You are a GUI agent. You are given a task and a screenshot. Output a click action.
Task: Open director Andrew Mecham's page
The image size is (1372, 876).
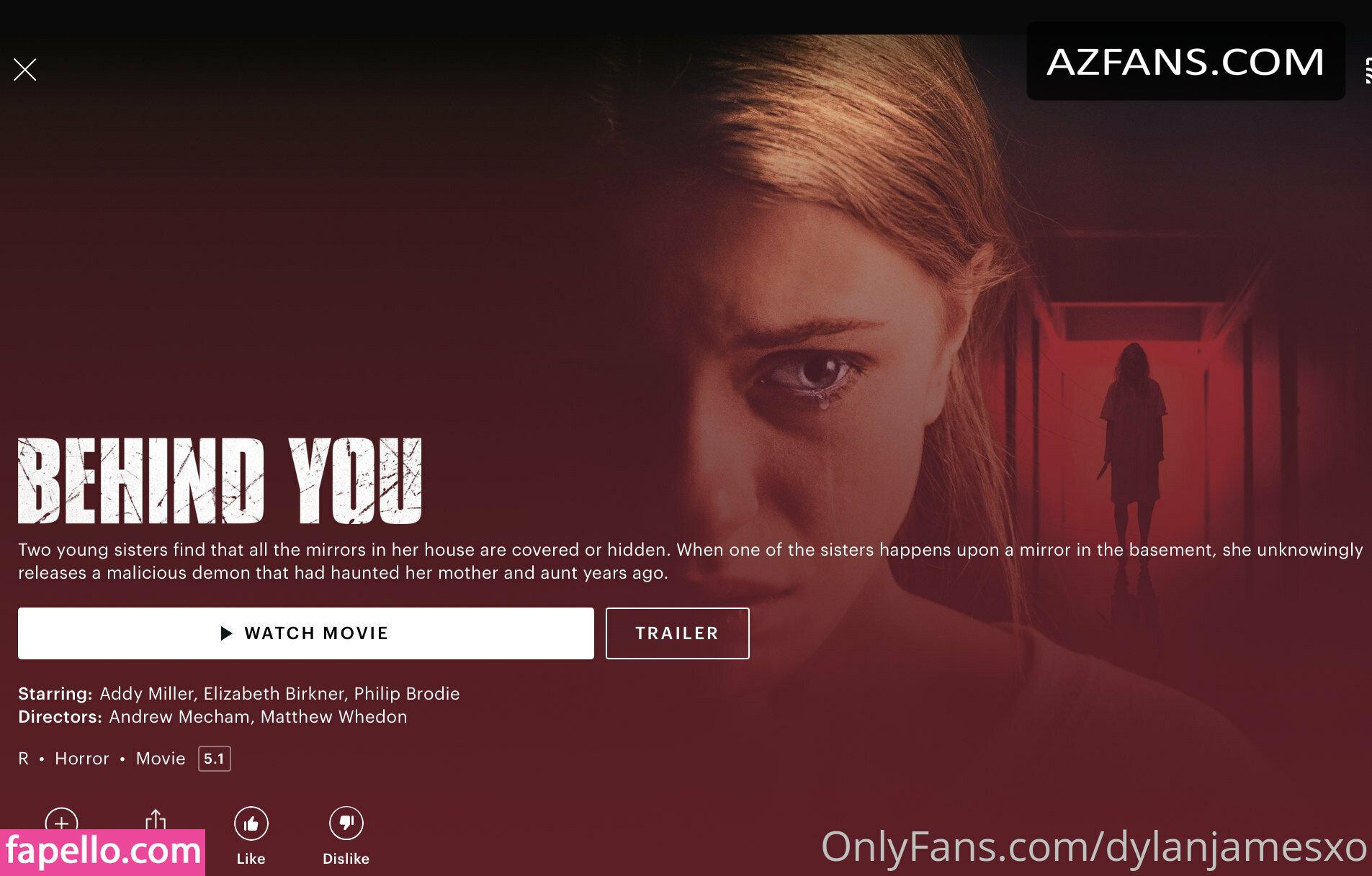179,717
